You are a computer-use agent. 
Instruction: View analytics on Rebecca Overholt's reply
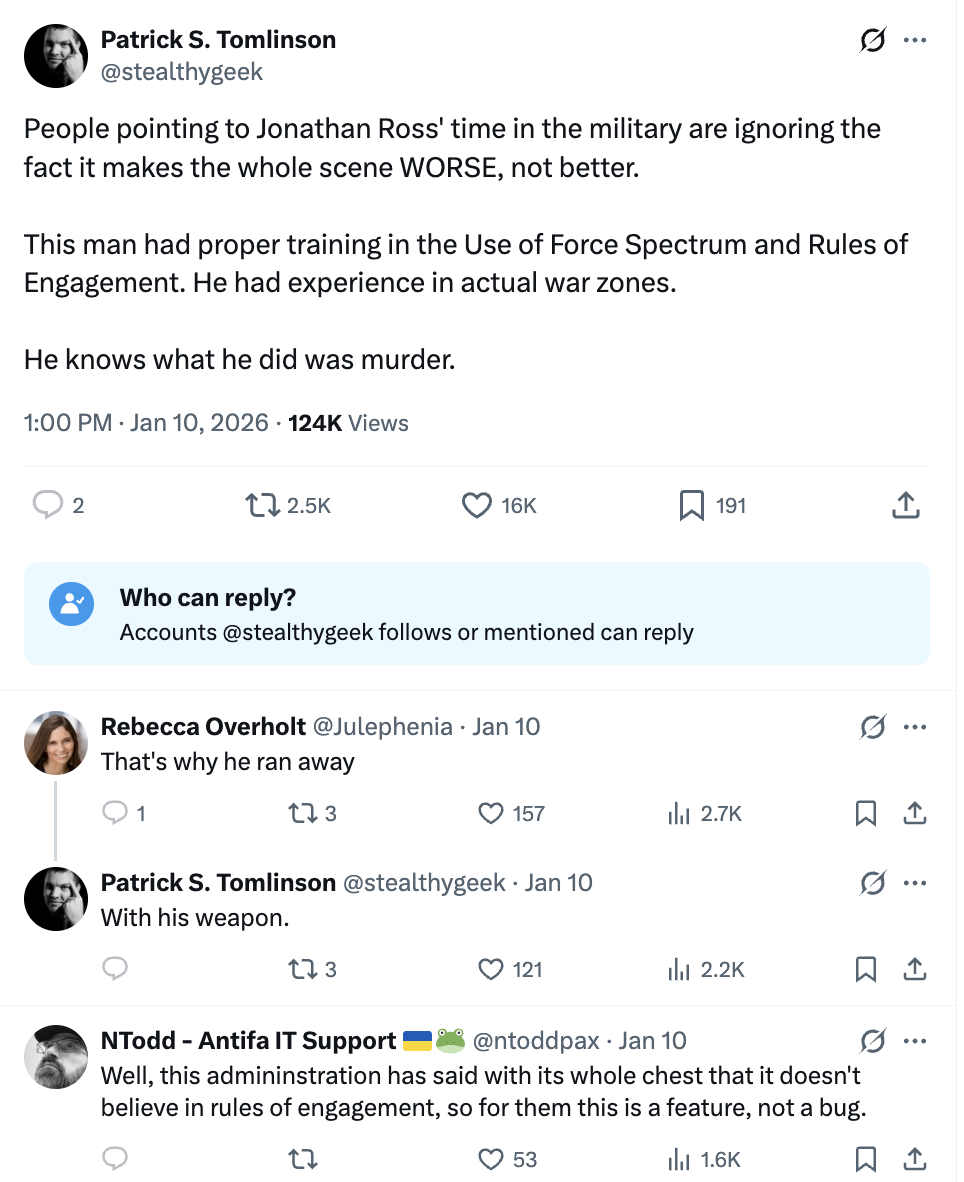tap(680, 814)
